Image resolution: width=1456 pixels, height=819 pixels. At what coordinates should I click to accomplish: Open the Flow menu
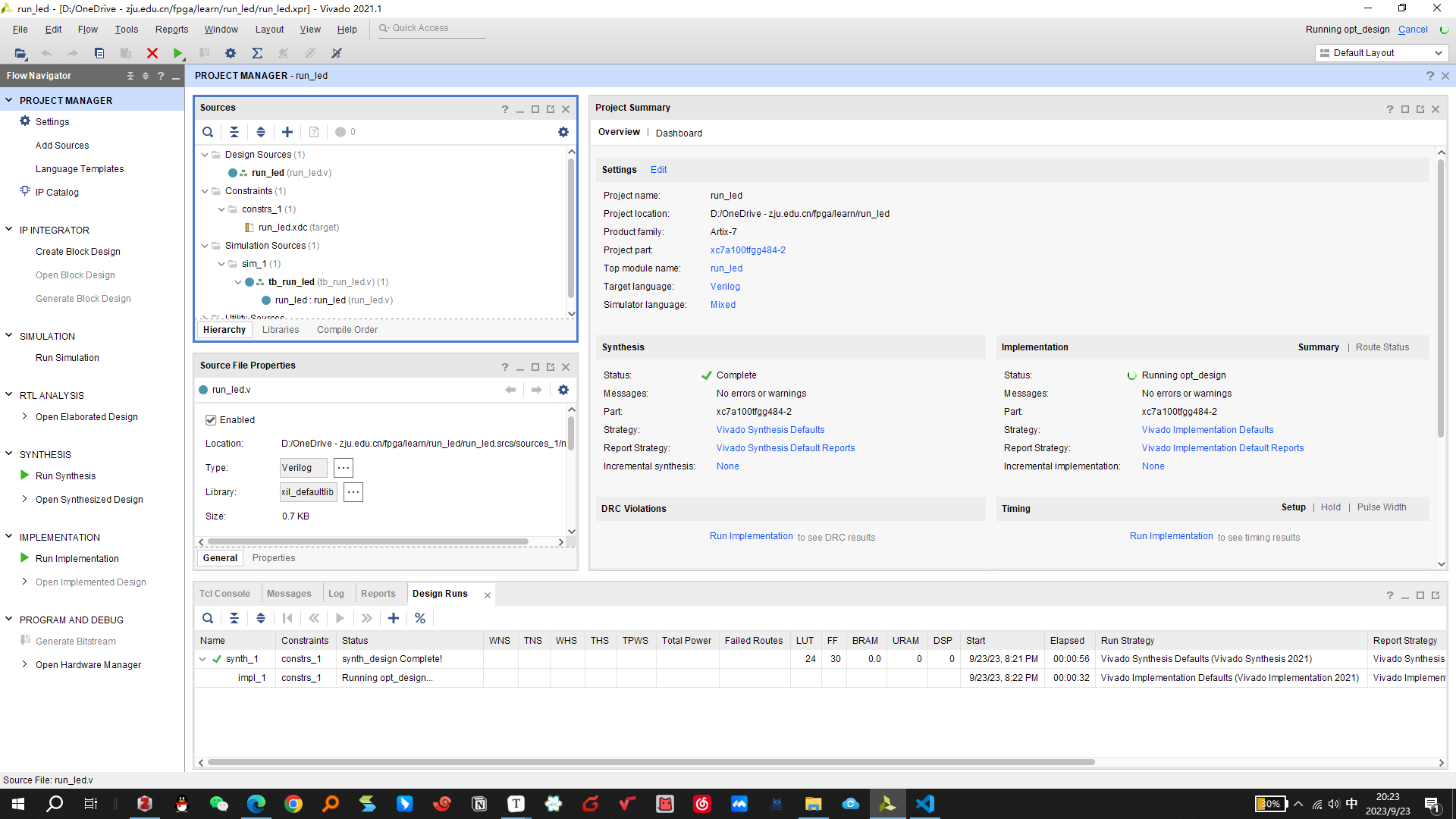tap(87, 30)
